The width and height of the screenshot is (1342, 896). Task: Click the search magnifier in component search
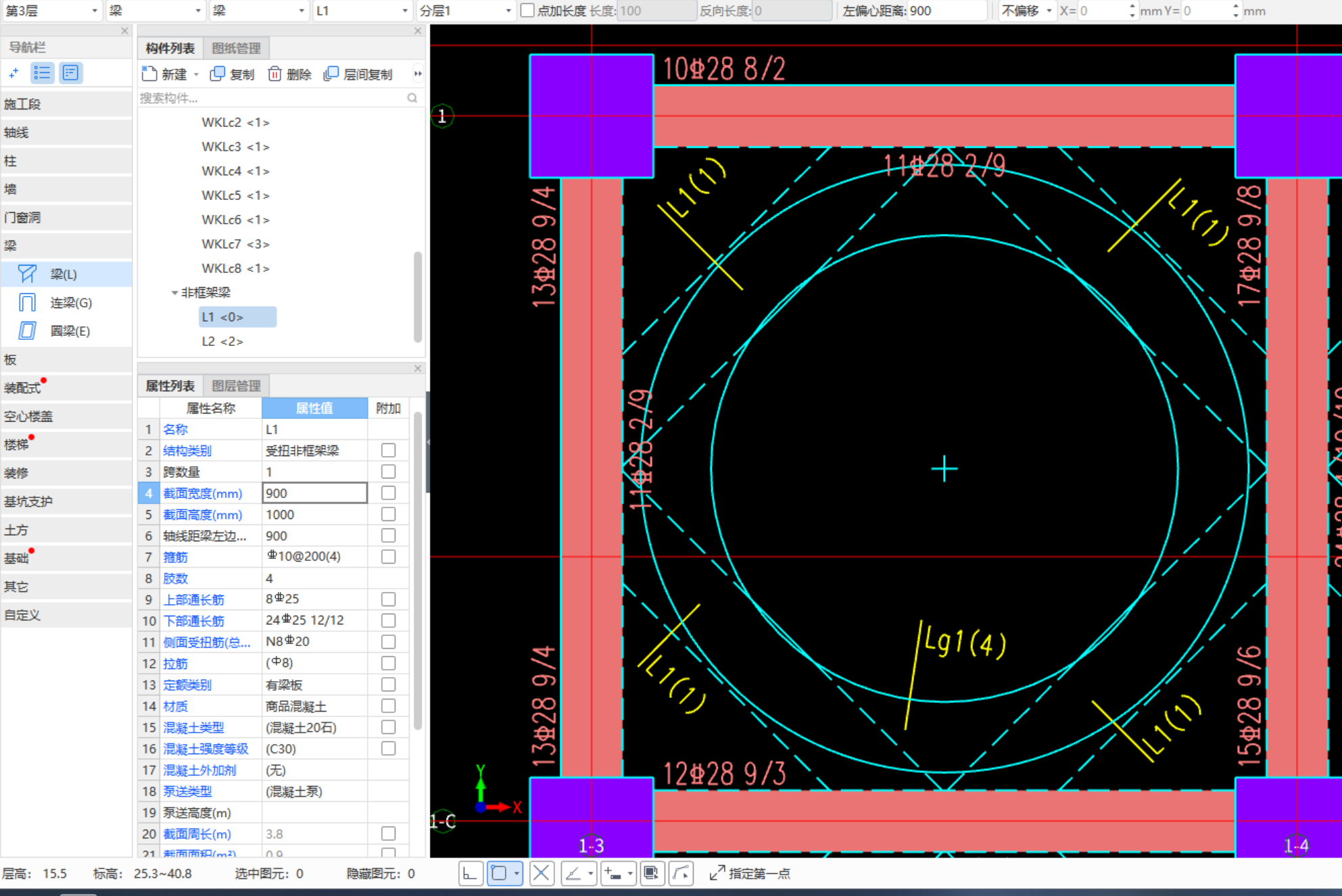point(412,98)
